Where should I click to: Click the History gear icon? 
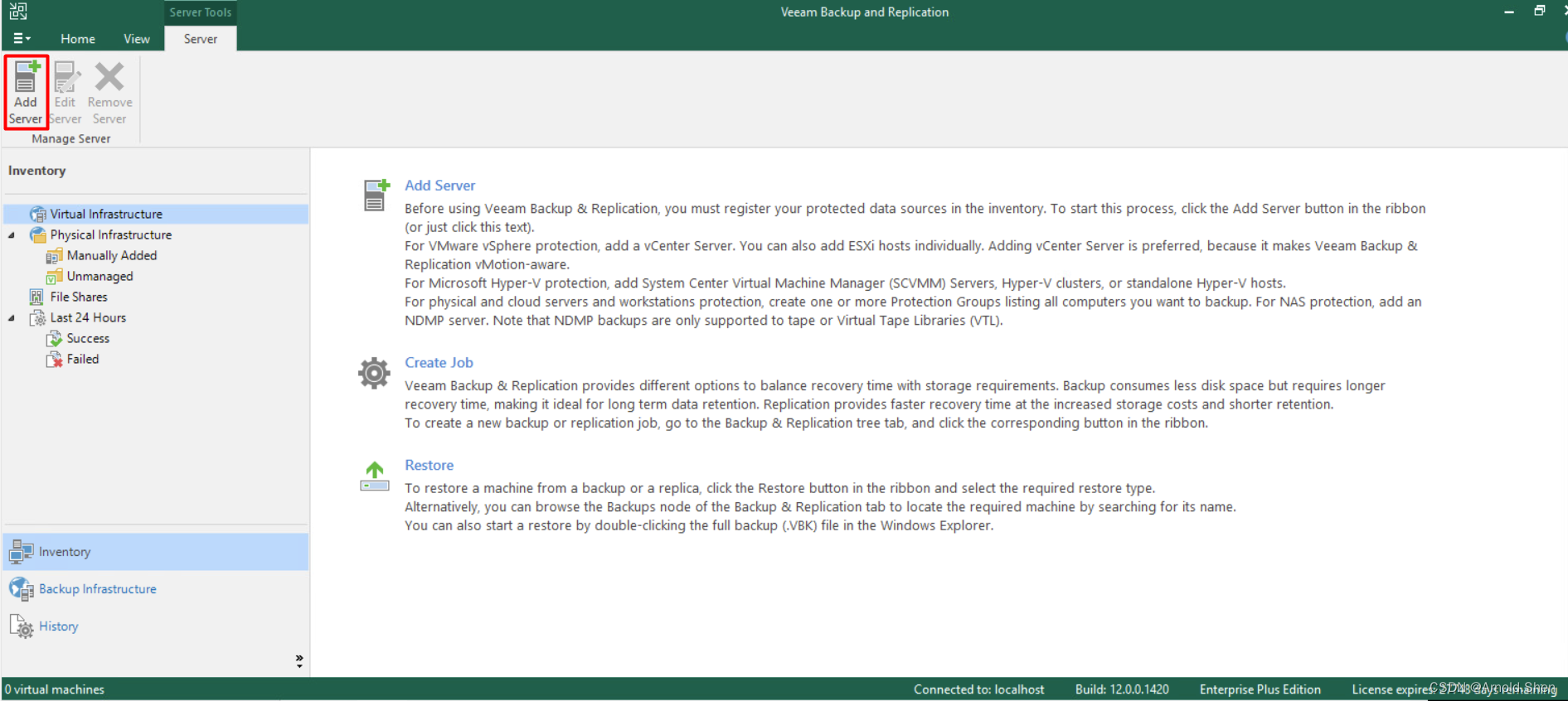pos(22,626)
